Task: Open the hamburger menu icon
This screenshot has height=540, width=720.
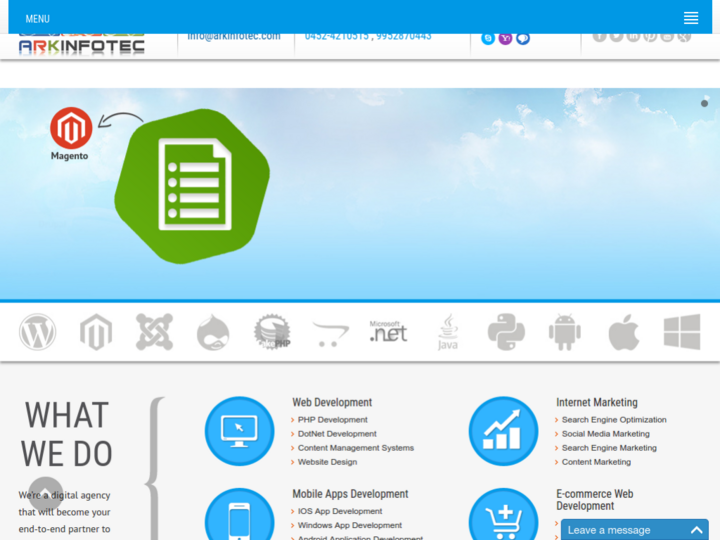Action: (690, 18)
